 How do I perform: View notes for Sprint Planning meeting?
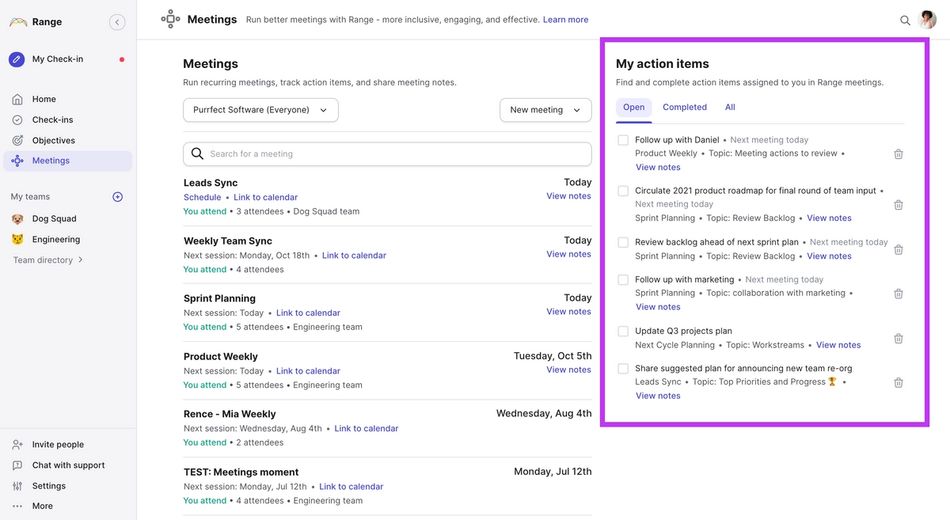click(568, 312)
